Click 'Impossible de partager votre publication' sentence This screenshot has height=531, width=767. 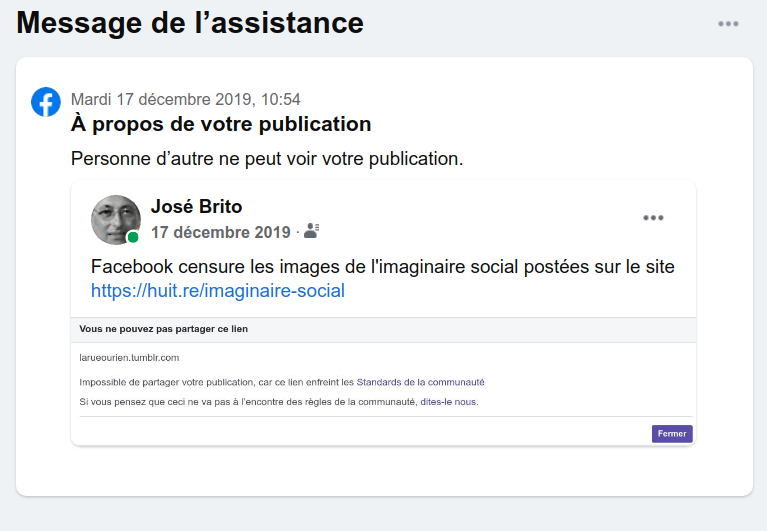pos(282,382)
